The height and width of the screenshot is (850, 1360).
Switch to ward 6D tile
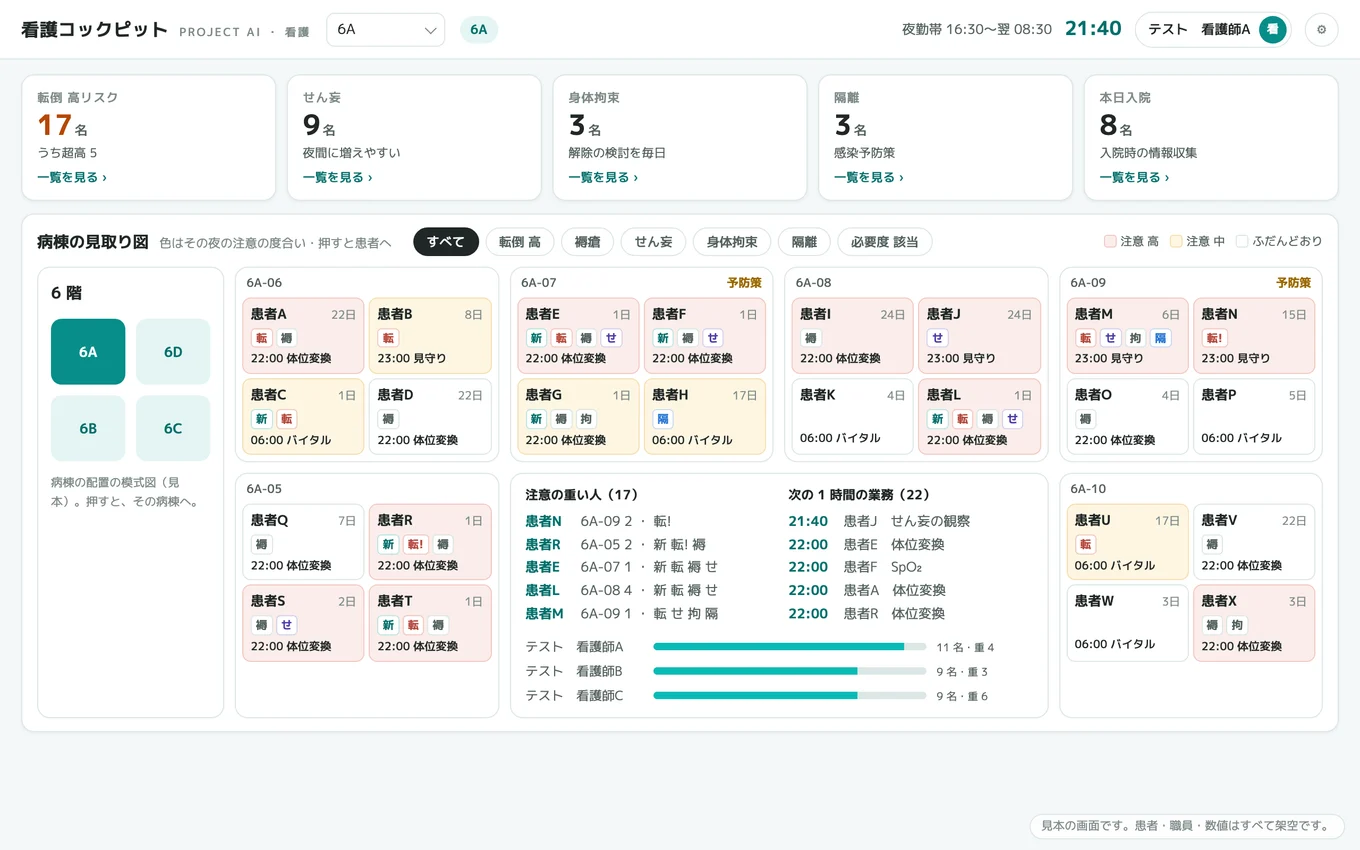click(173, 352)
